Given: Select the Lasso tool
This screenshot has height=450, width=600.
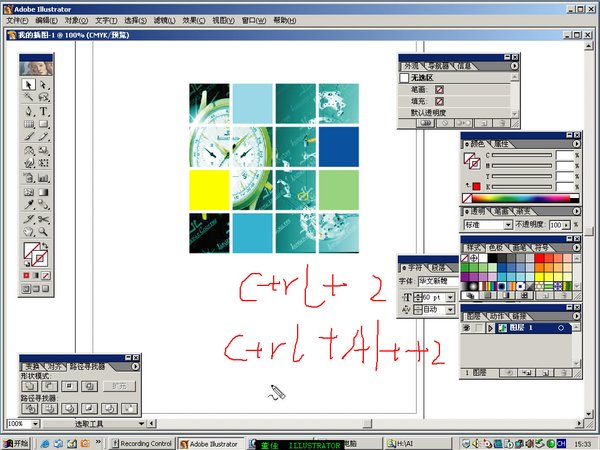Looking at the screenshot, I should pyautogui.click(x=43, y=97).
